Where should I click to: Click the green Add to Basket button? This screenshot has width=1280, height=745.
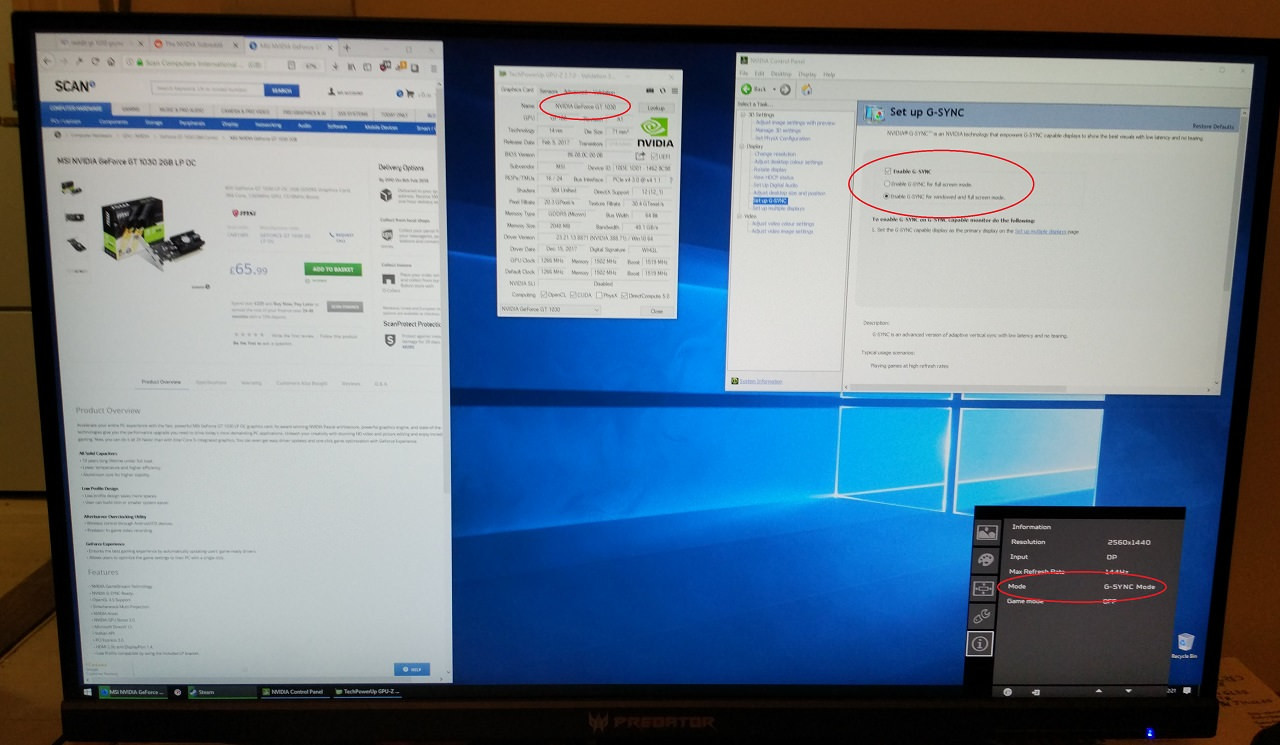[333, 270]
